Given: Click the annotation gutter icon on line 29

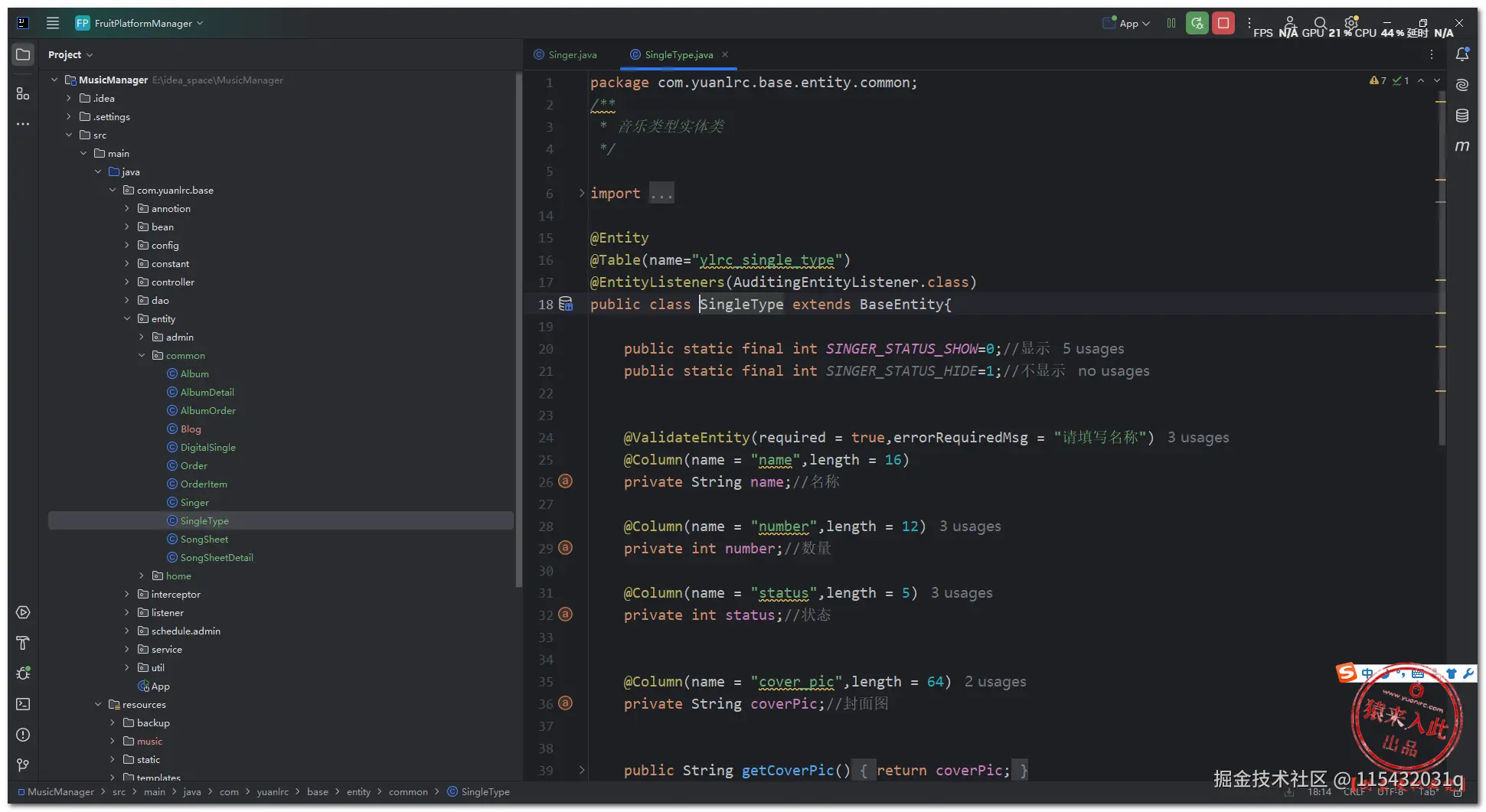Looking at the screenshot, I should (x=565, y=548).
